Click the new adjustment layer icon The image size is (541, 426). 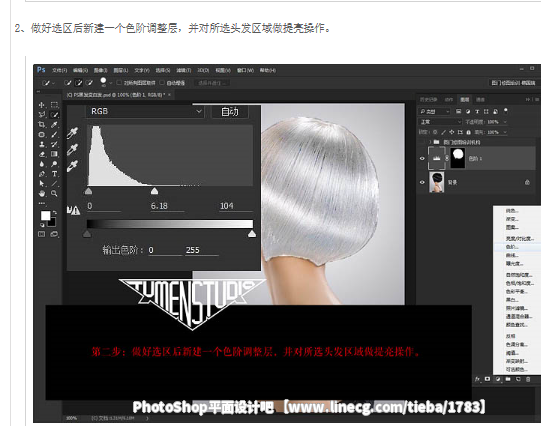pos(498,379)
